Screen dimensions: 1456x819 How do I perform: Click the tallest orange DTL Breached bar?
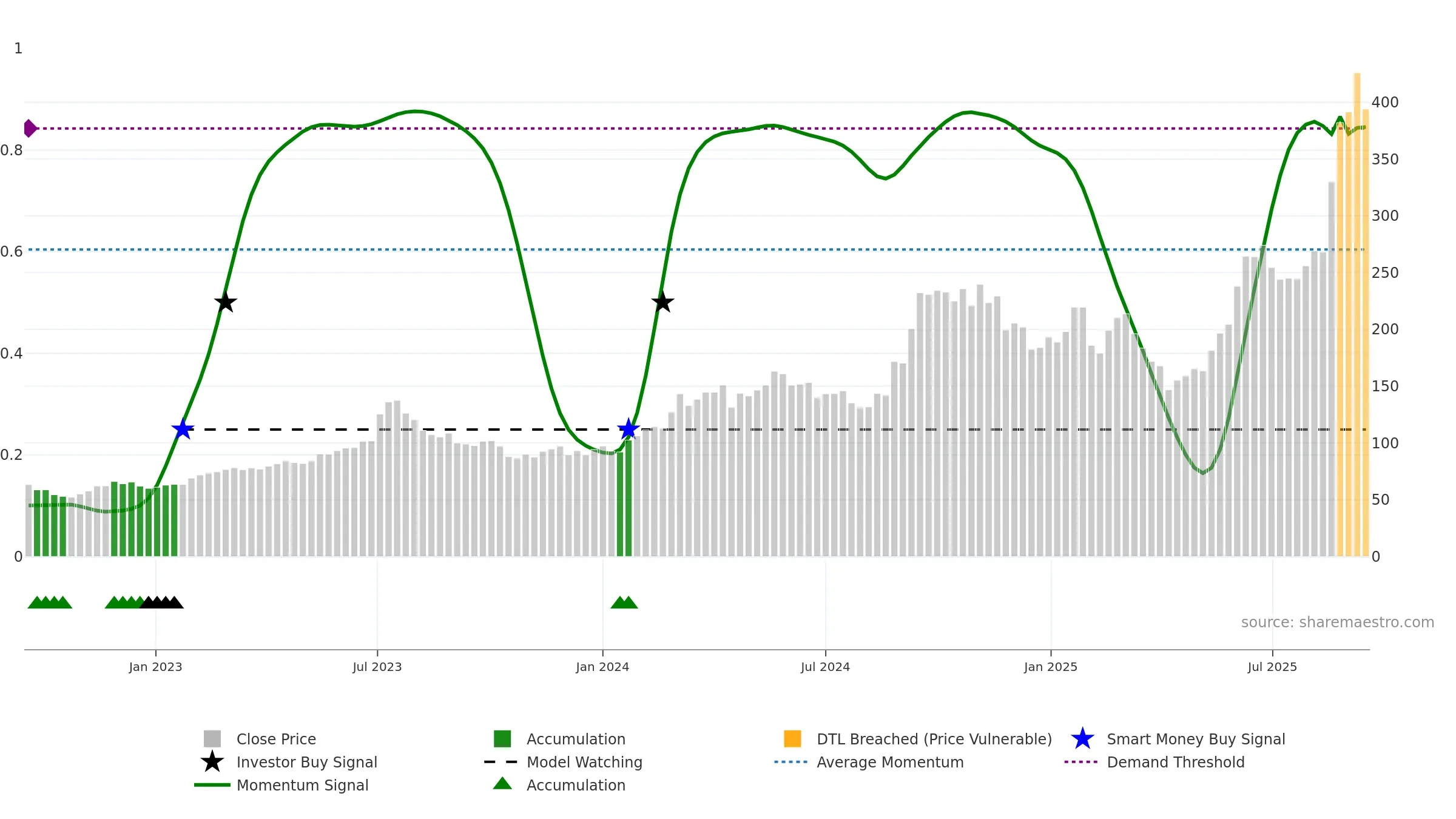click(x=1357, y=314)
